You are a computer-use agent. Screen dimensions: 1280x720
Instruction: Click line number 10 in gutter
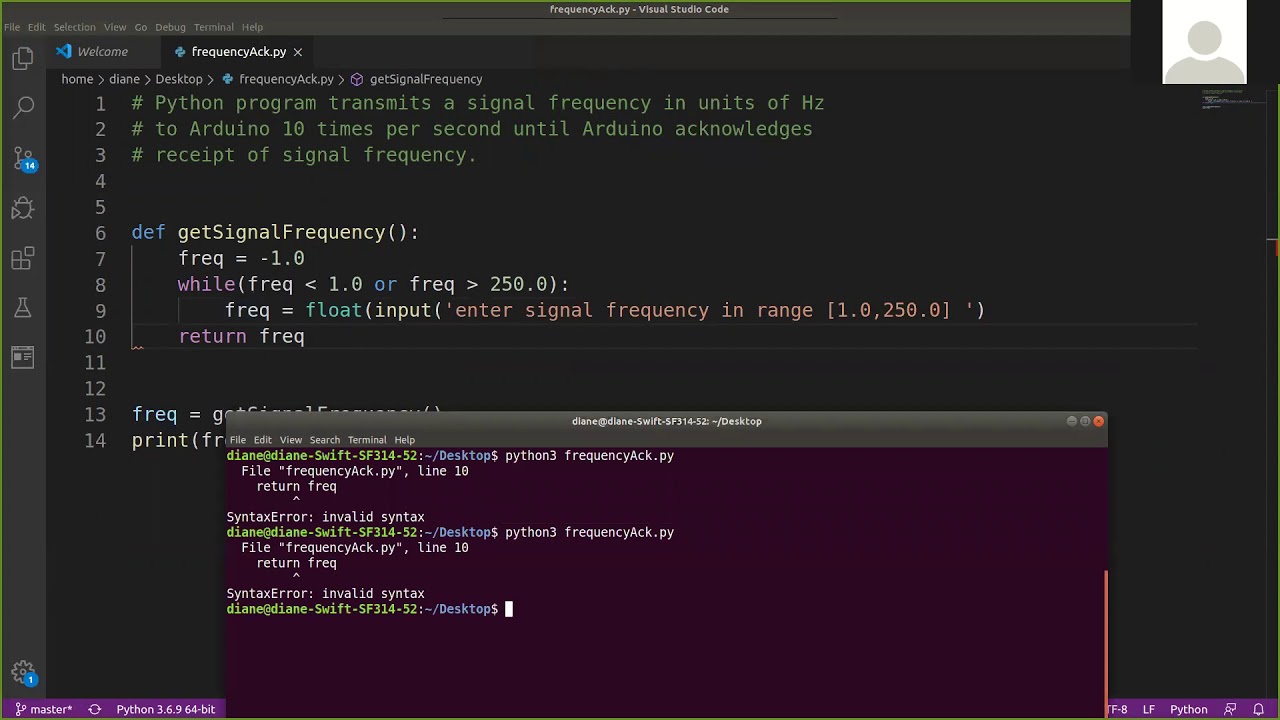coord(94,336)
